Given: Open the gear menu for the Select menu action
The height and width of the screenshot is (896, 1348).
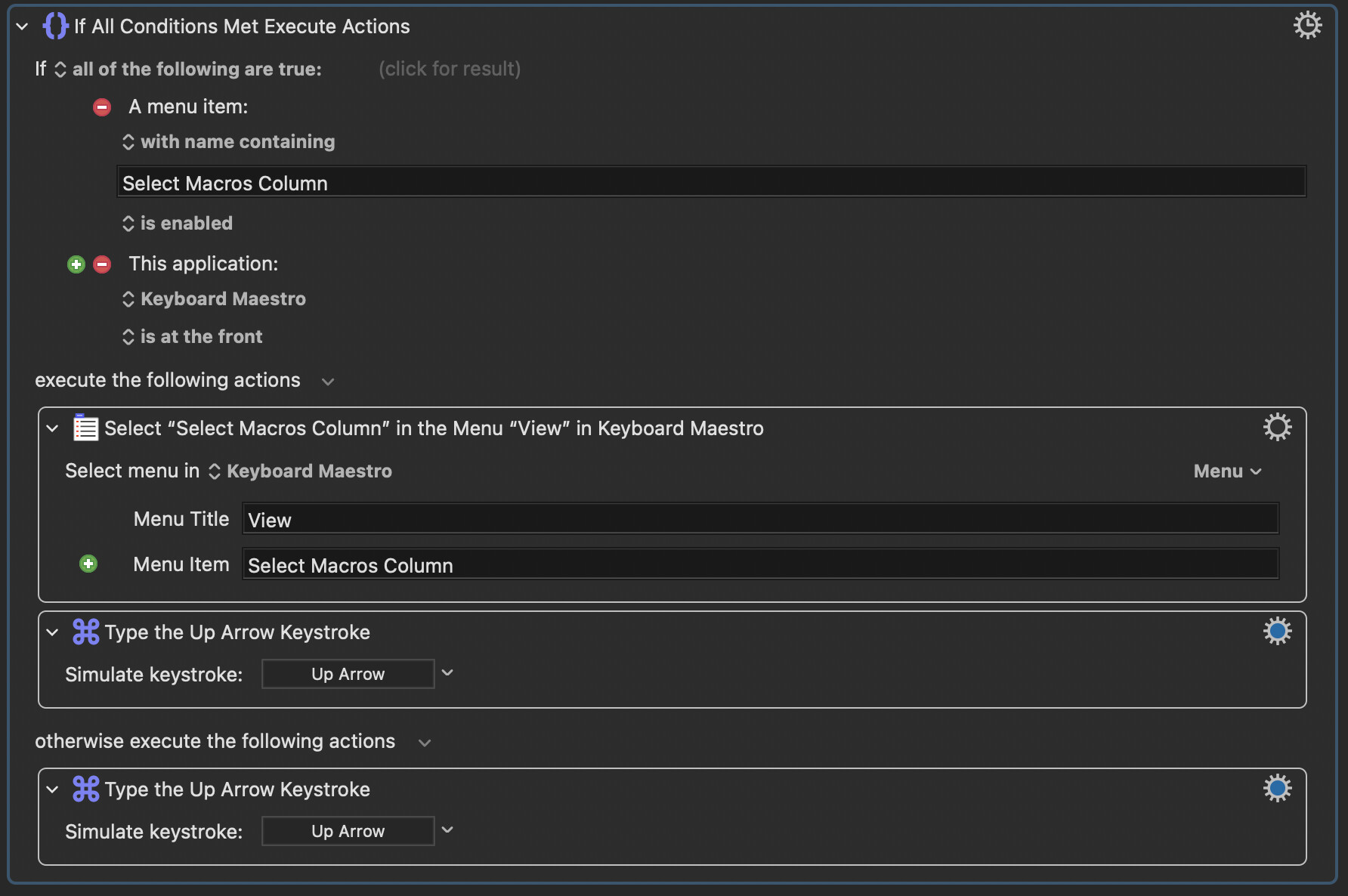Looking at the screenshot, I should tap(1277, 428).
